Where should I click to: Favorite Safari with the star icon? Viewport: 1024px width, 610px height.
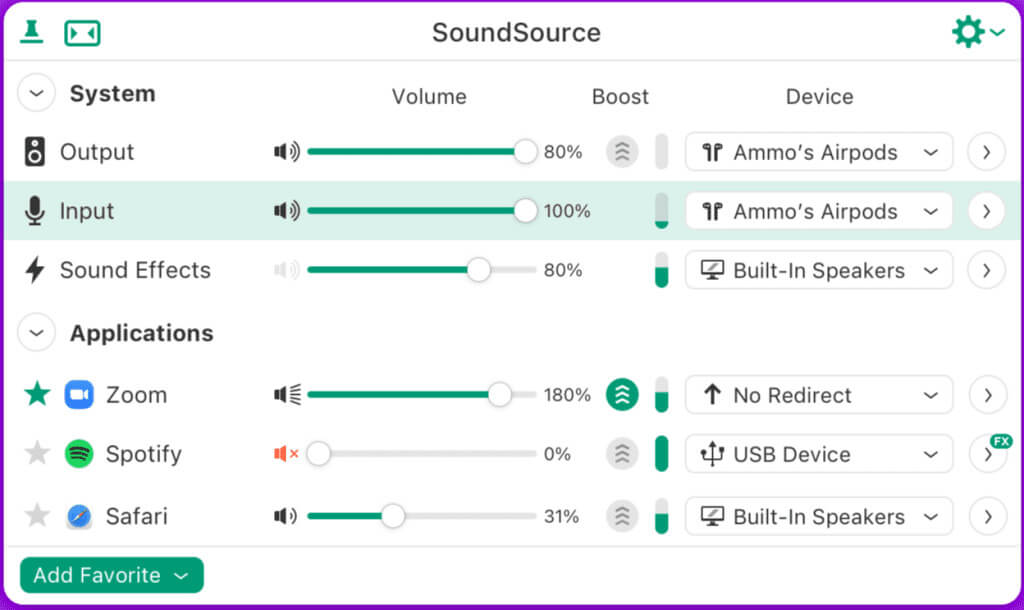(37, 515)
